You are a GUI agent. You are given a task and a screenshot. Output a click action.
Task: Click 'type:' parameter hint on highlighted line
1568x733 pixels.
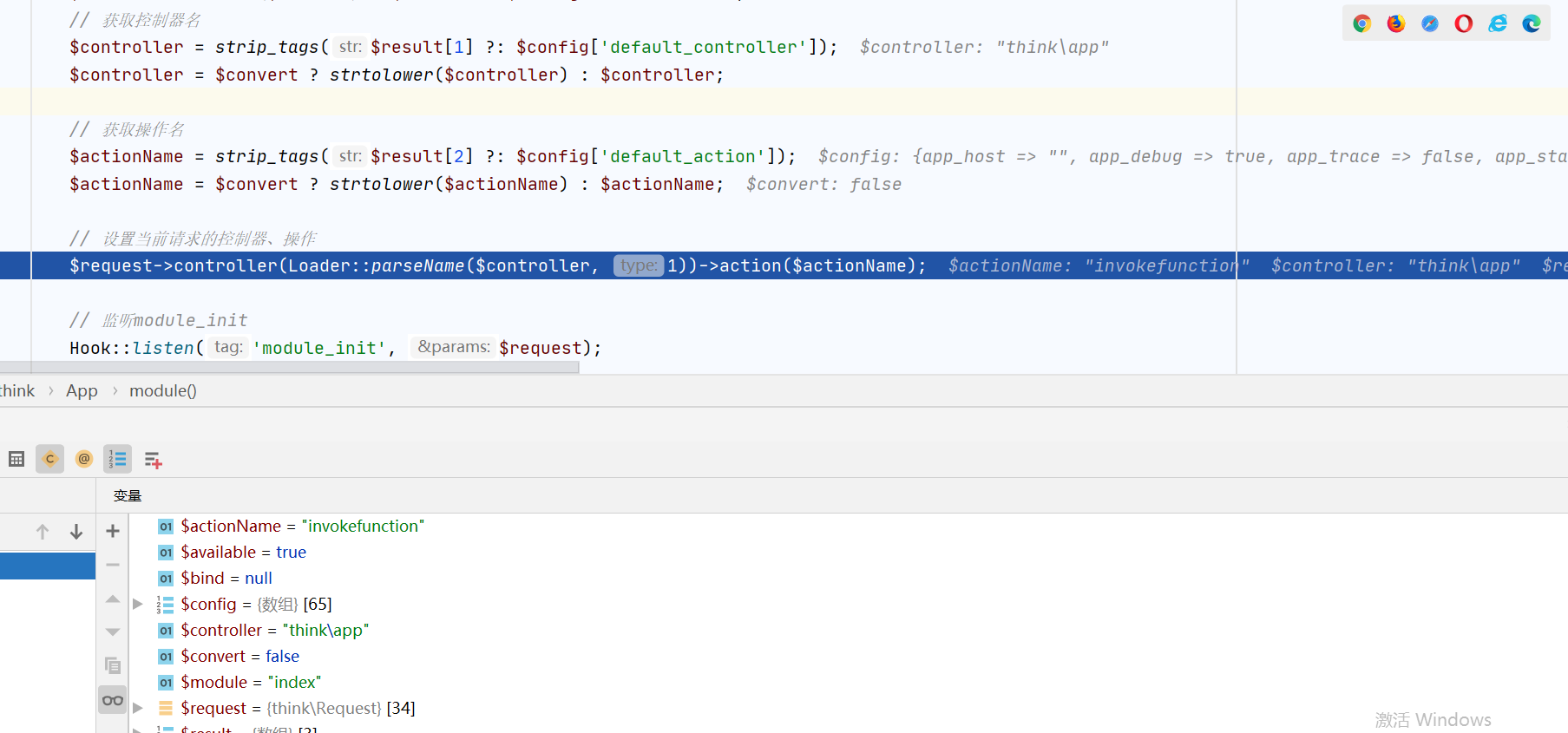[x=639, y=265]
